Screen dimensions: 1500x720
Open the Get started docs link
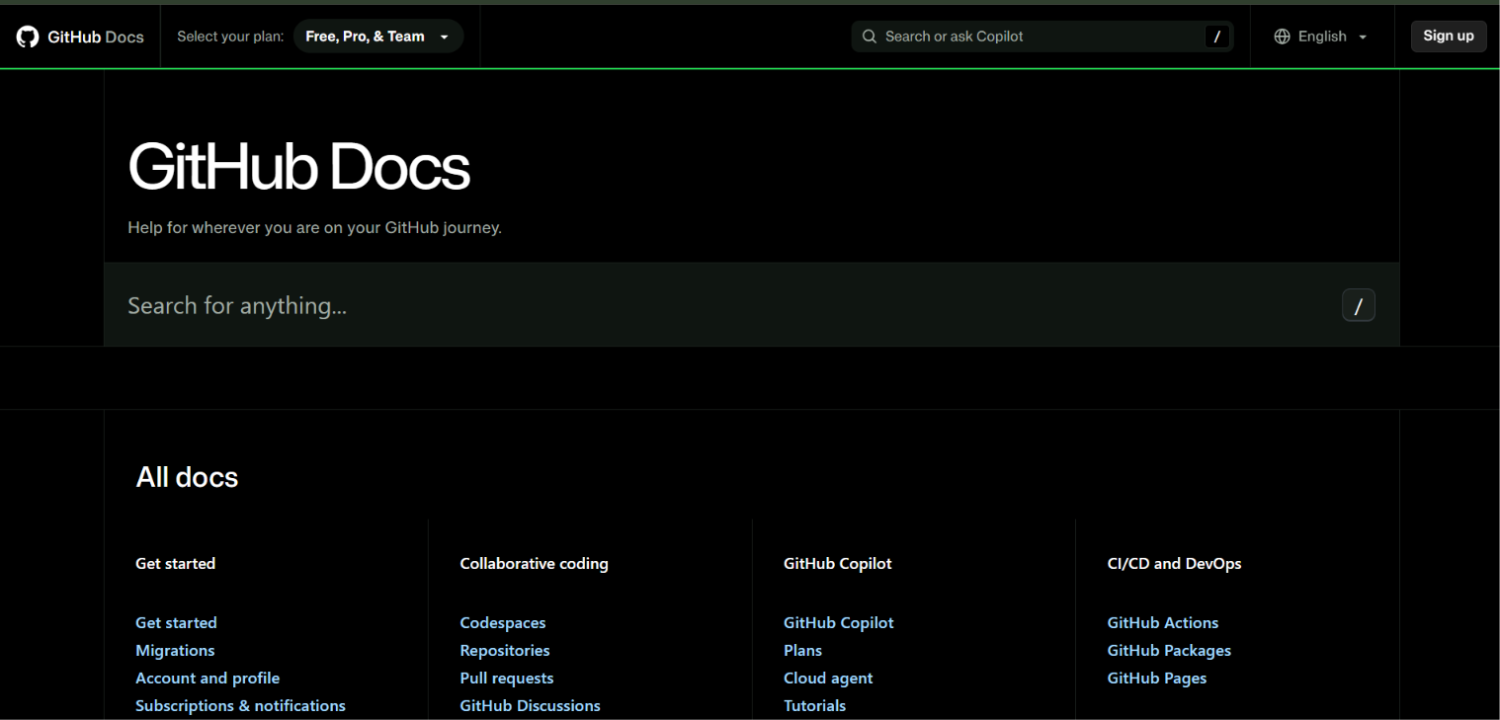click(x=176, y=623)
